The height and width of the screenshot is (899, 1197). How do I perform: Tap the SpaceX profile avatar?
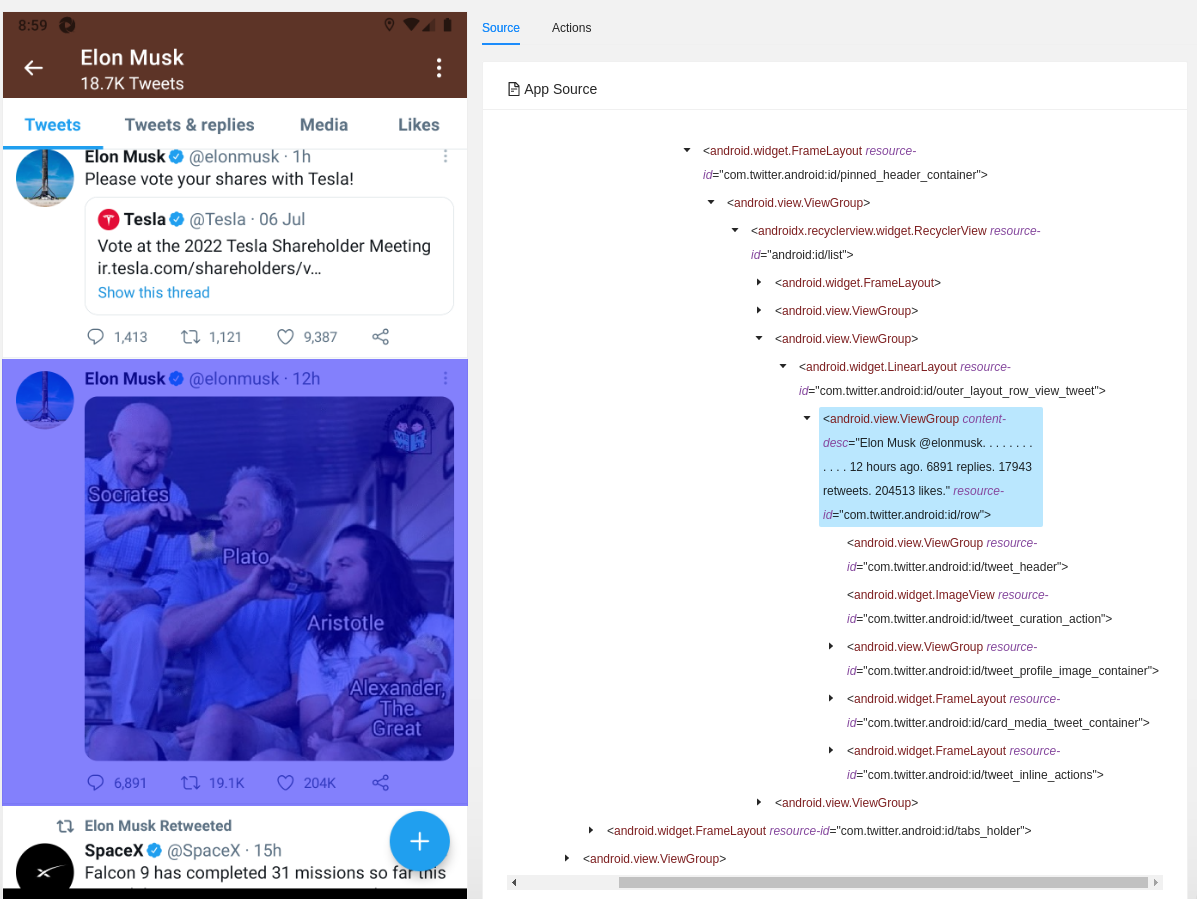(x=45, y=866)
